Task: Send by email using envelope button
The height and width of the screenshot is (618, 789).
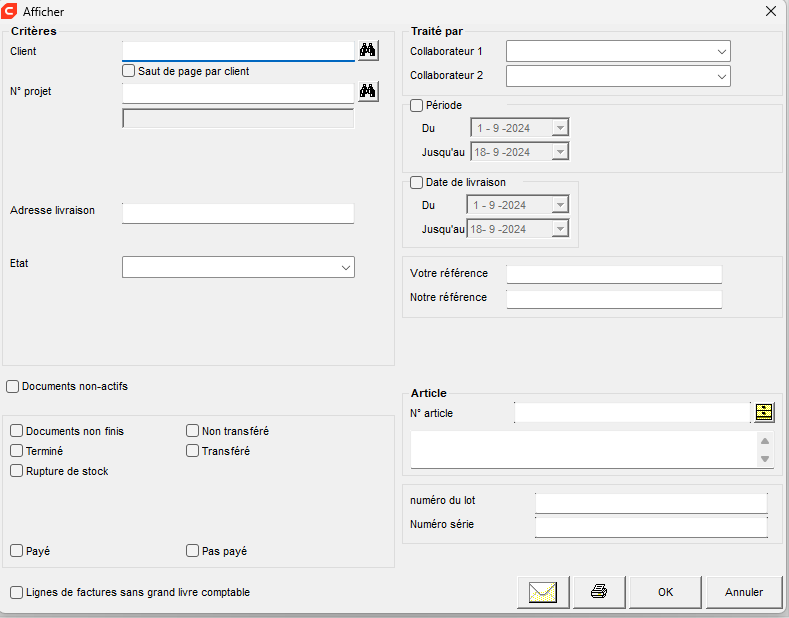Action: [x=543, y=592]
